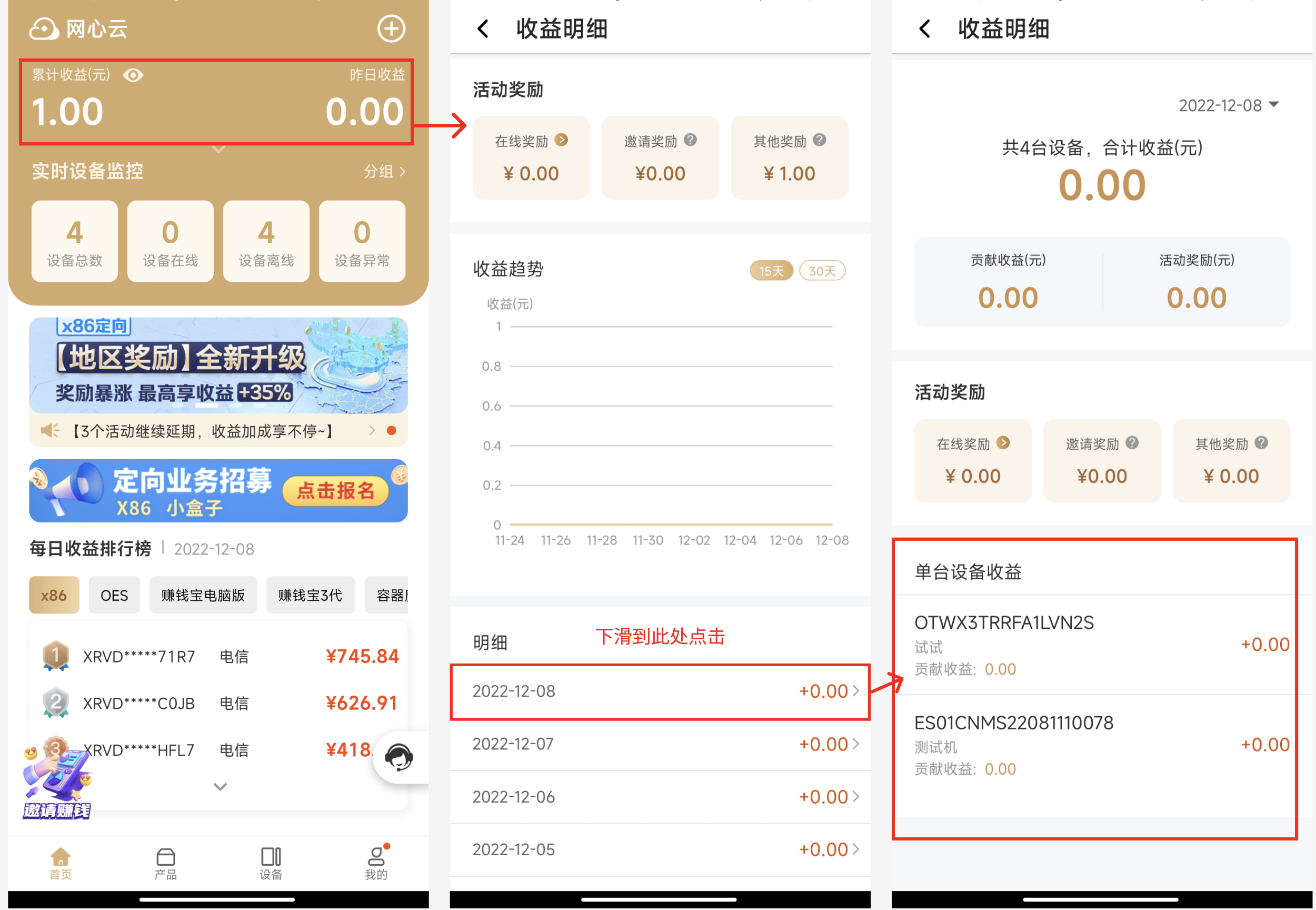
Task: Open the 2022-12-08 date dropdown
Action: coord(1229,105)
